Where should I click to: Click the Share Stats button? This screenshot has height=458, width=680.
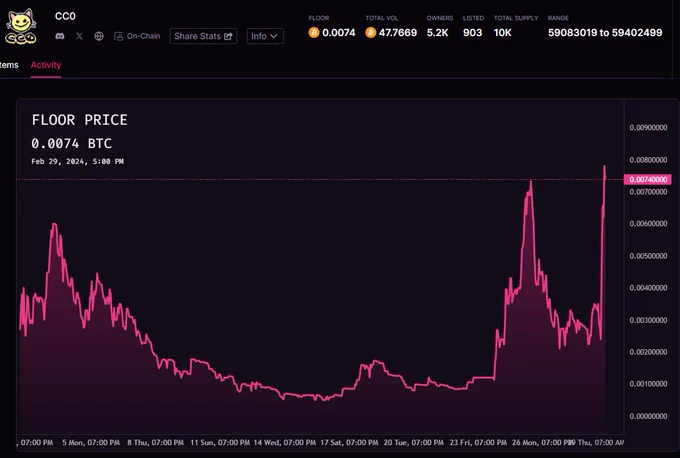[x=203, y=36]
